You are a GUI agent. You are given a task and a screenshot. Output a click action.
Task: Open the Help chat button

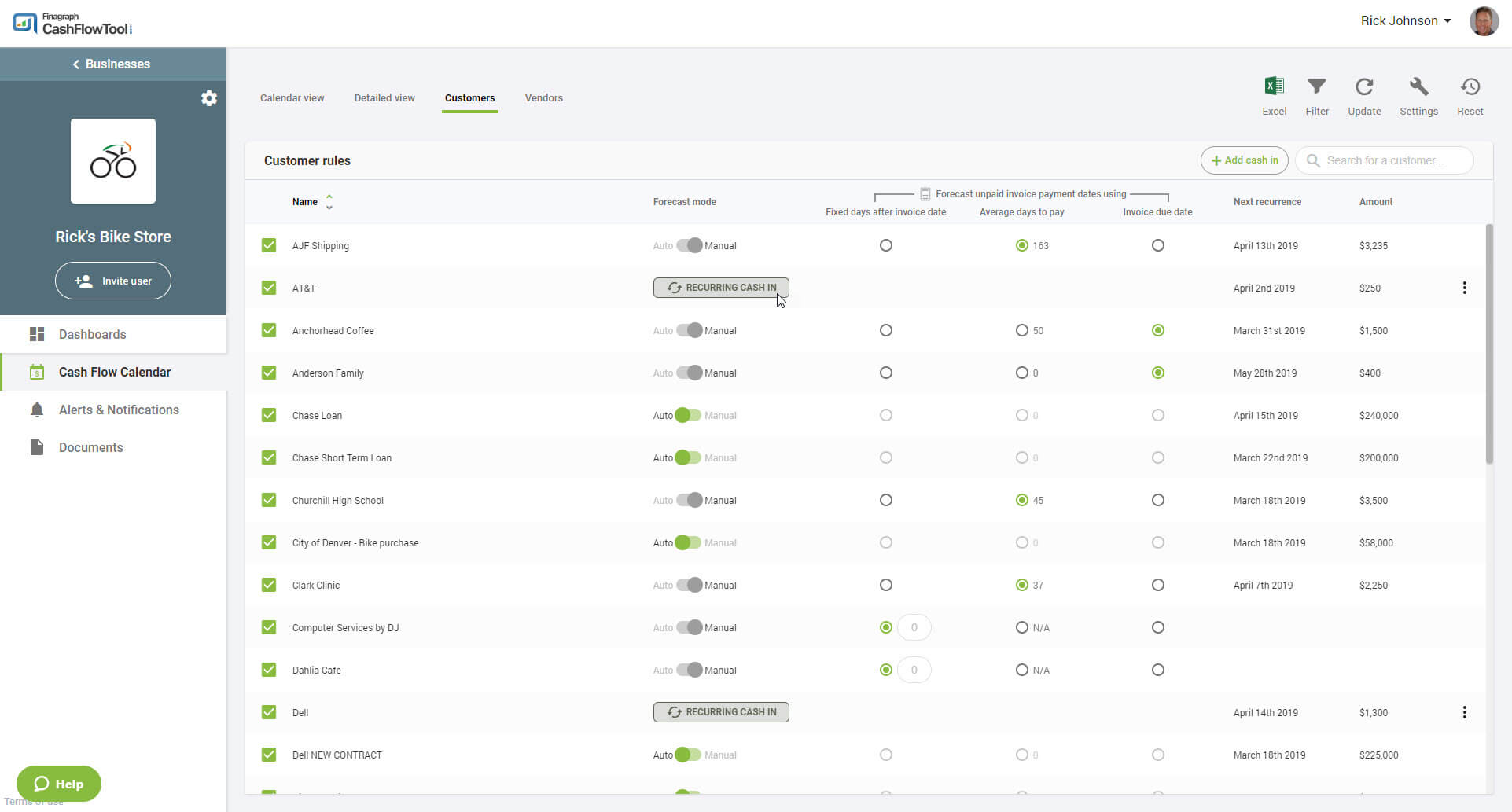(59, 784)
